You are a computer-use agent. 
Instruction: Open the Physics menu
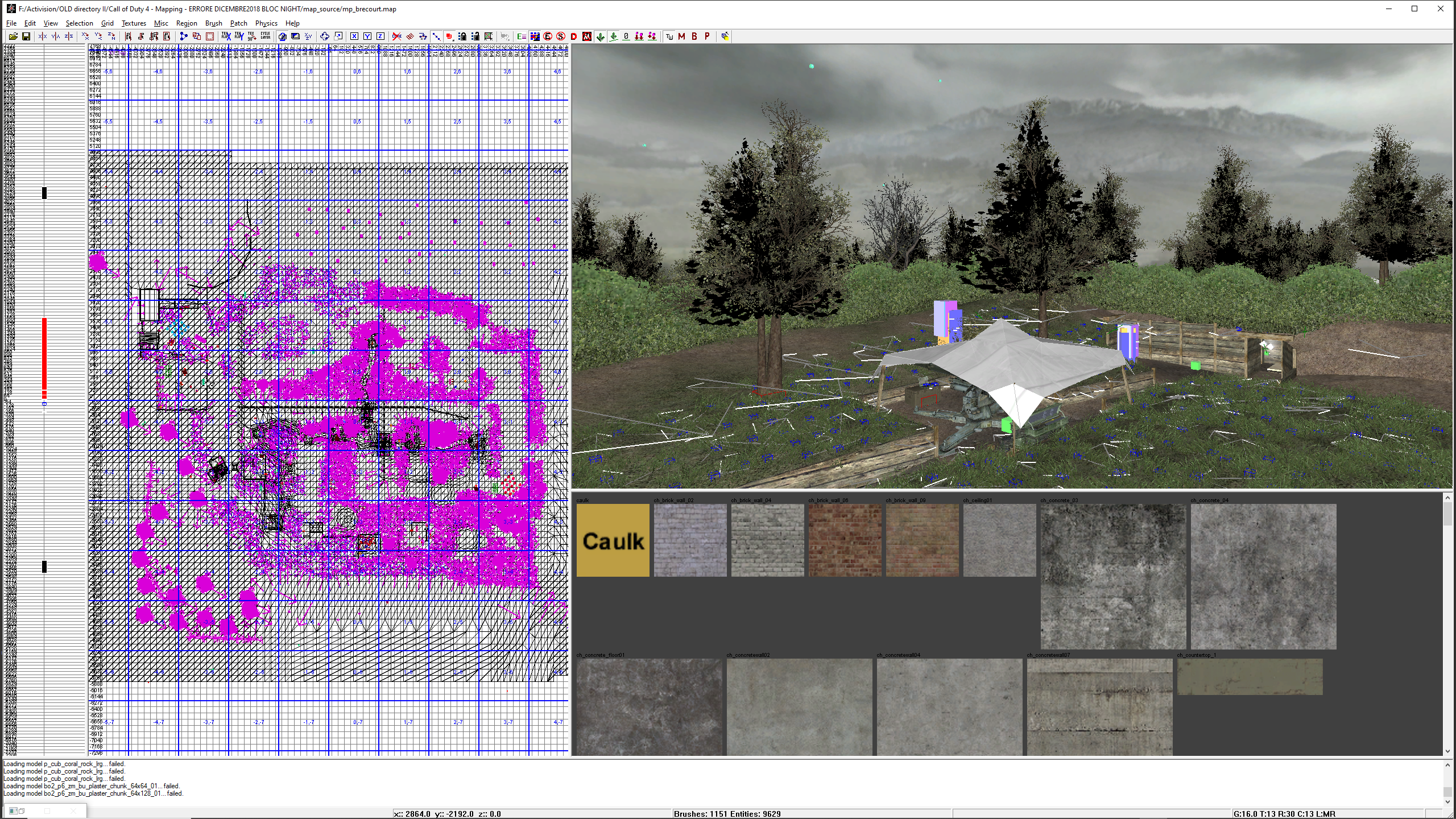pos(266,23)
